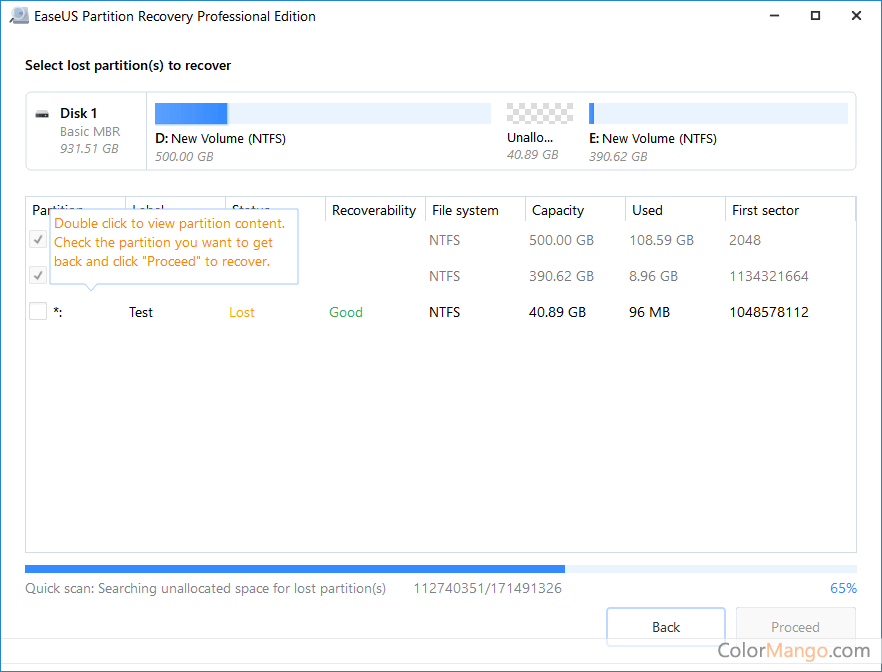Image resolution: width=882 pixels, height=672 pixels.
Task: Click the EaseUS app icon in title bar
Action: point(15,16)
